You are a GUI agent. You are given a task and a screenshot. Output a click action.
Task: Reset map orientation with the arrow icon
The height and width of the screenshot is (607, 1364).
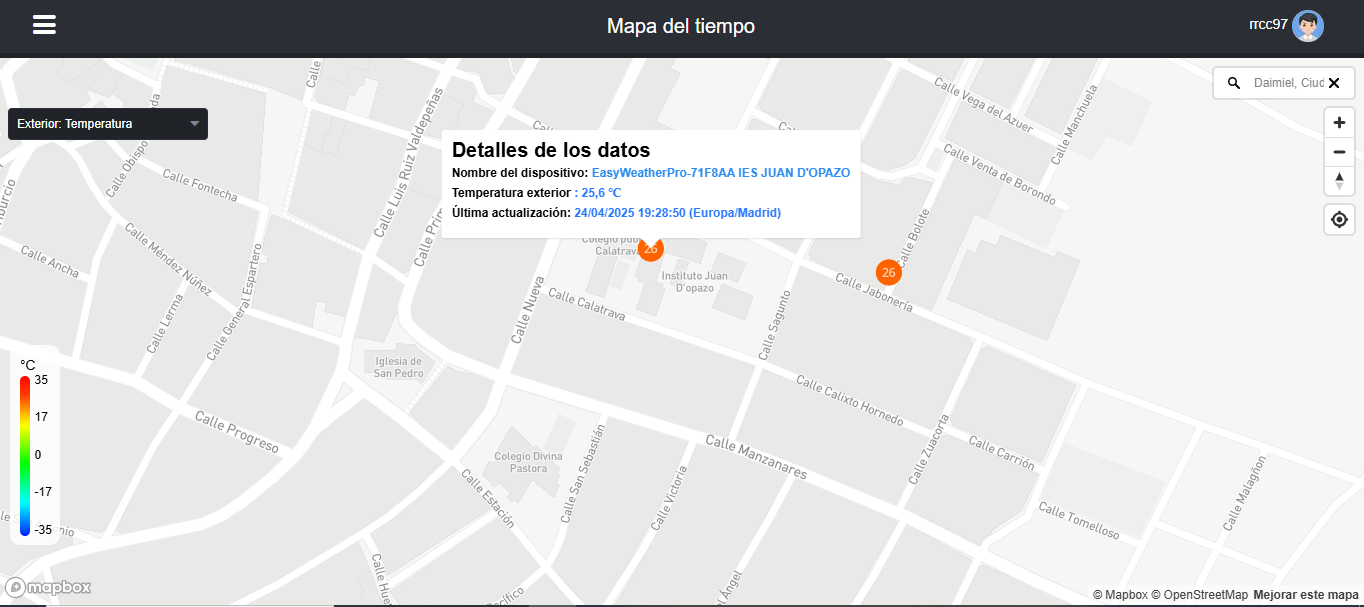(1339, 181)
